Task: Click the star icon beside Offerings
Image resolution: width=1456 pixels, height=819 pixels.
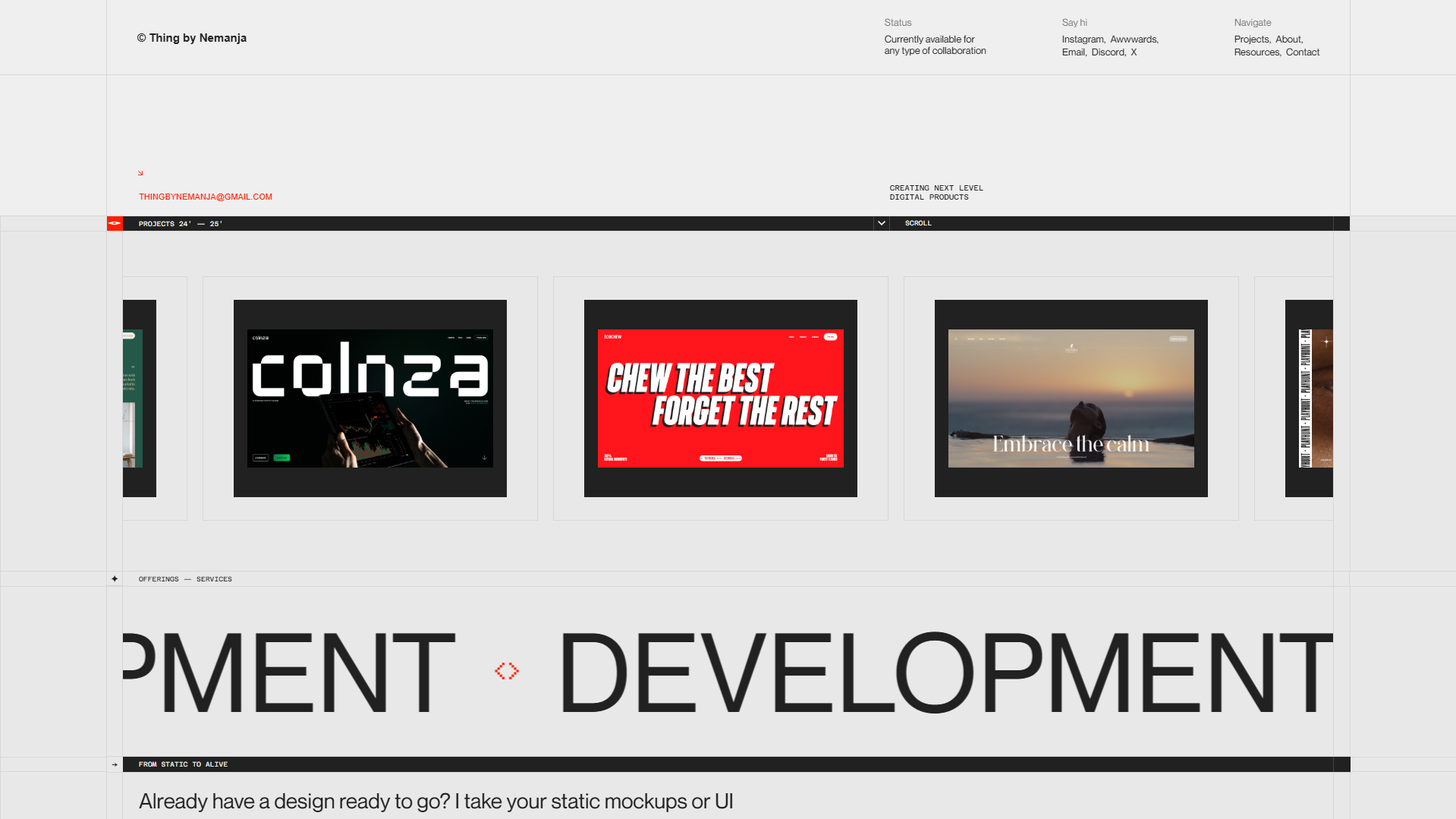Action: [115, 578]
